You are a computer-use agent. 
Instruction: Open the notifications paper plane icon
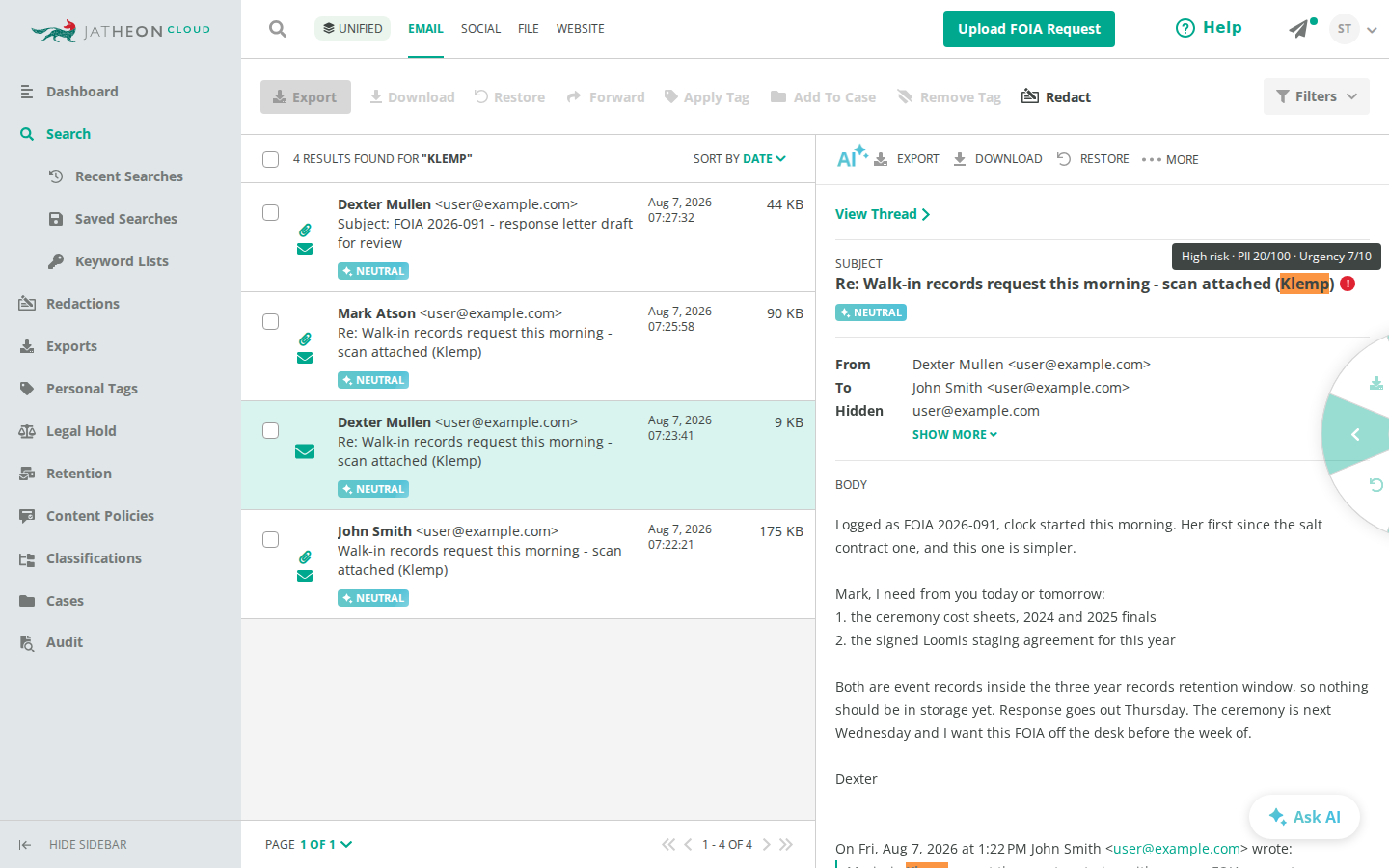click(x=1299, y=29)
